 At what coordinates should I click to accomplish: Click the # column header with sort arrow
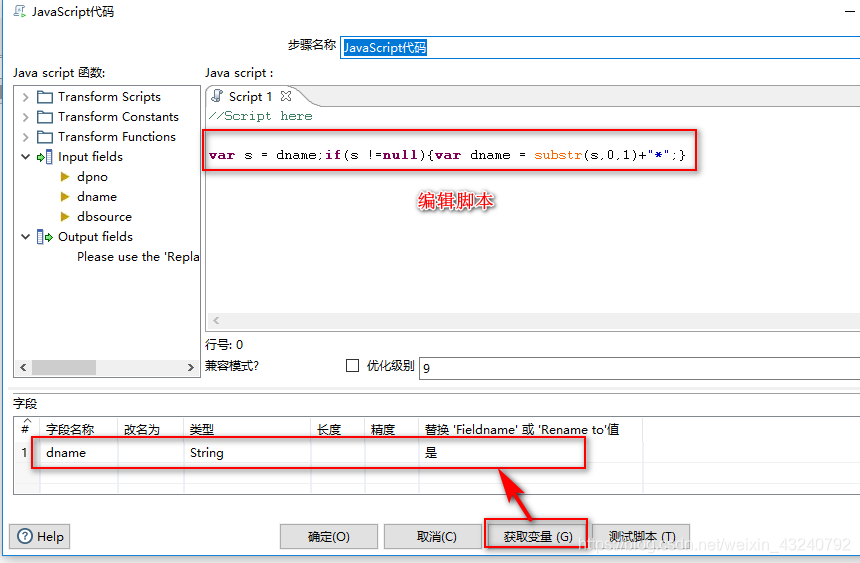[x=26, y=428]
